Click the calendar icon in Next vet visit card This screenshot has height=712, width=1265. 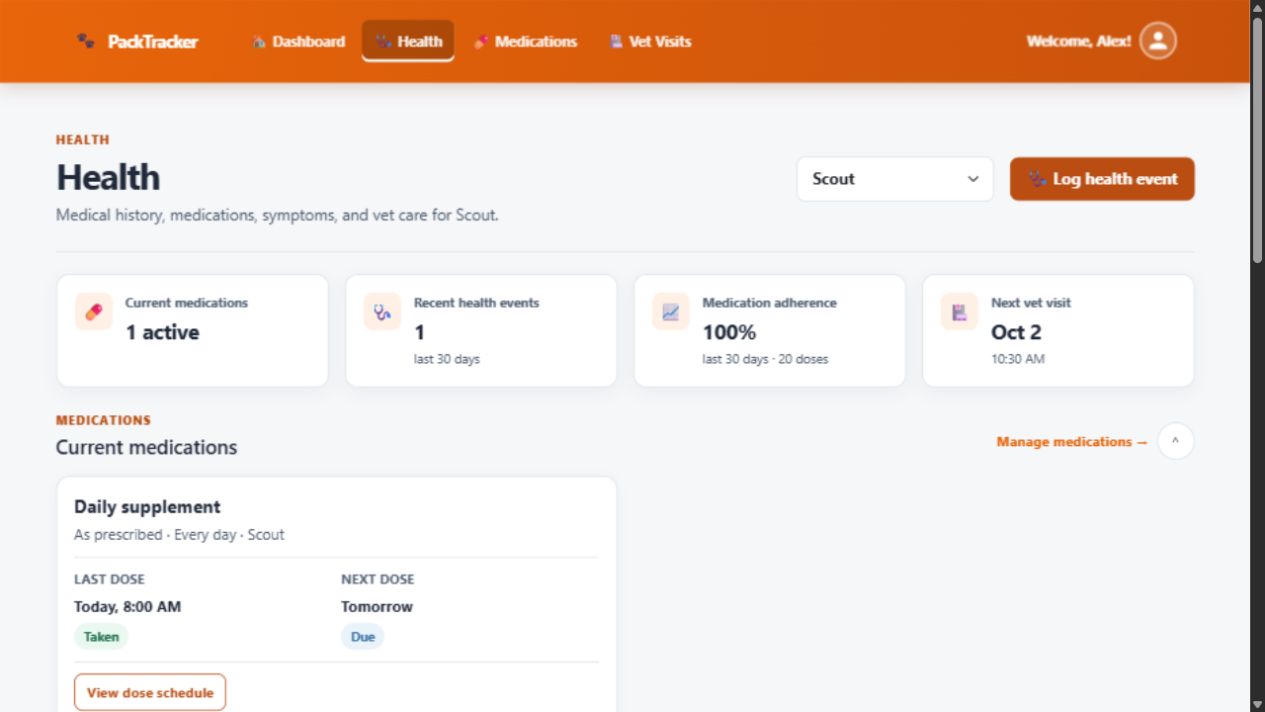pos(959,312)
